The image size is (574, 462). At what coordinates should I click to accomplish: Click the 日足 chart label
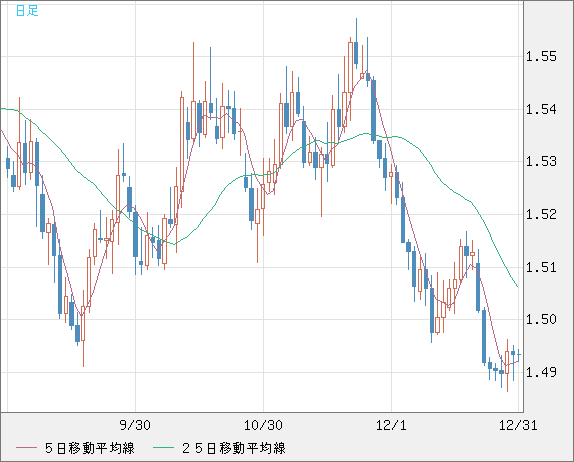pyautogui.click(x=27, y=11)
